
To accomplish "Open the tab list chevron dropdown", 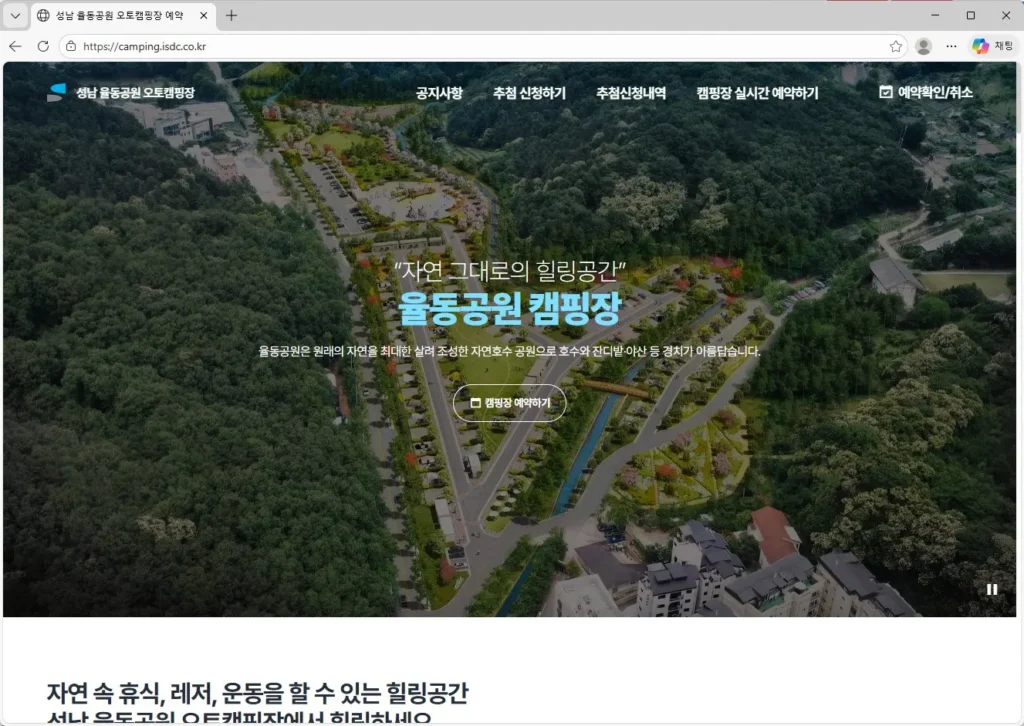I will 15,16.
